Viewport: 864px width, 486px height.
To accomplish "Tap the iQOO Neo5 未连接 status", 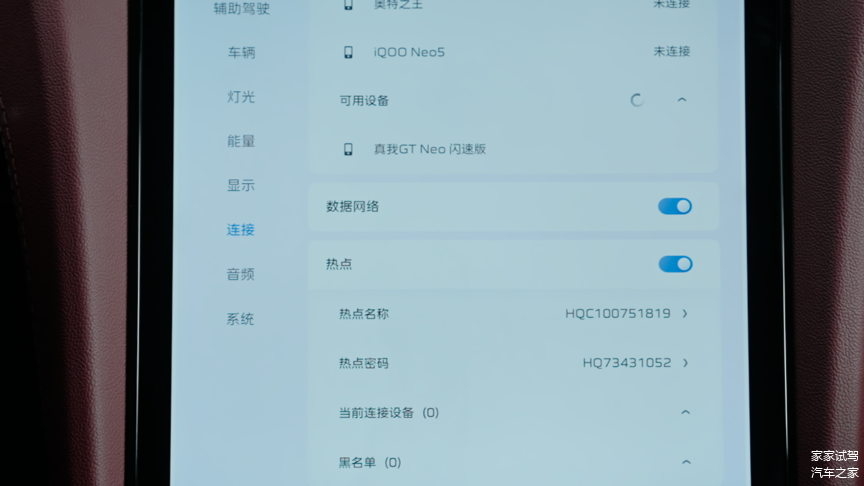I will pyautogui.click(x=671, y=51).
